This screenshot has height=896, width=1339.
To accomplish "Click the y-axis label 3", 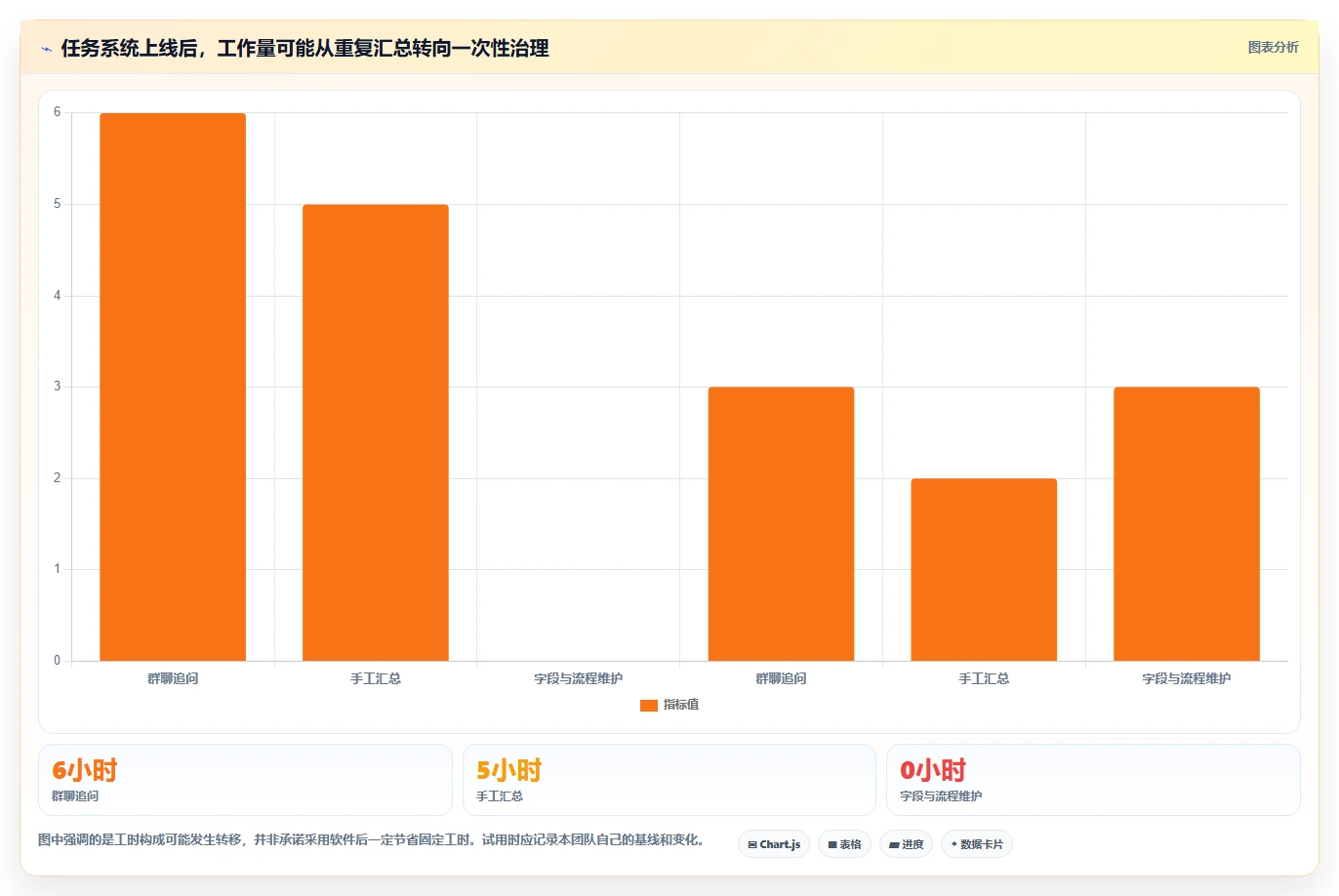I will pos(57,387).
